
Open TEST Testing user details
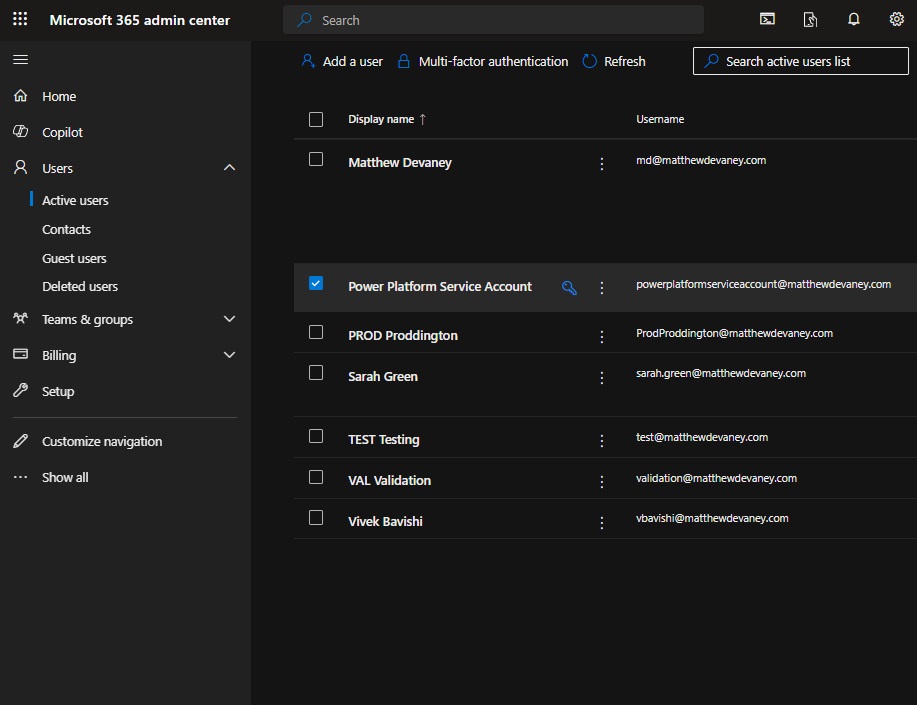tap(383, 439)
